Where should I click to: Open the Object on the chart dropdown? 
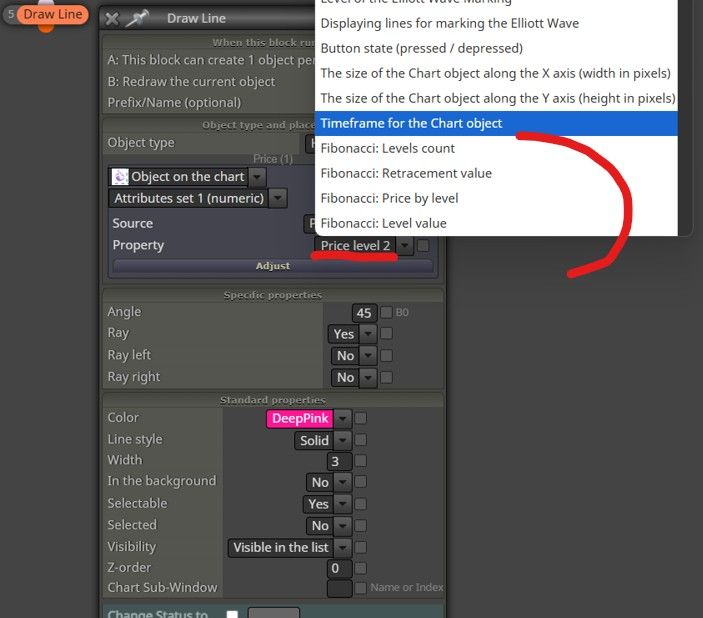tap(257, 177)
